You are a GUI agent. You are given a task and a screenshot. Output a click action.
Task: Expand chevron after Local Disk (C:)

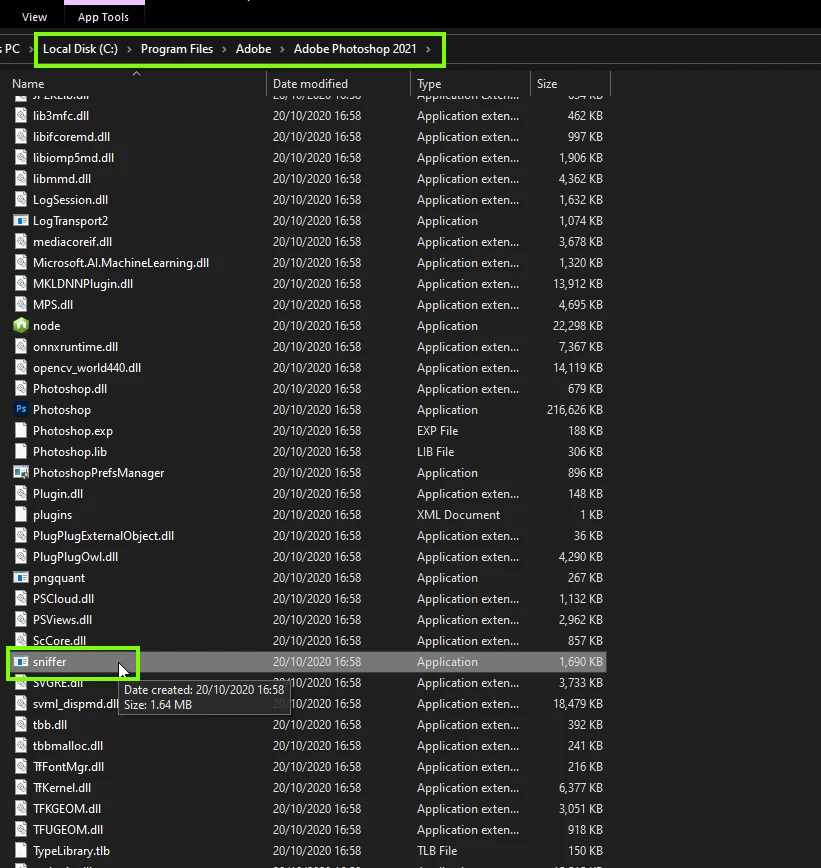click(129, 49)
